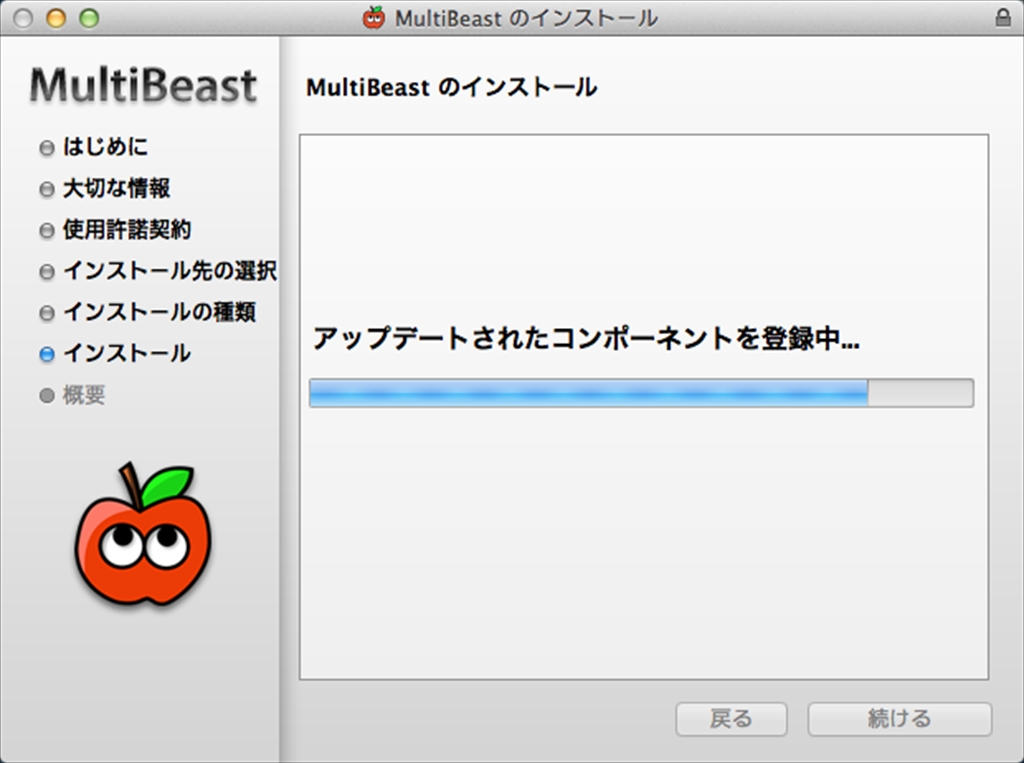The height and width of the screenshot is (763, 1024).
Task: Click the bullet next to はじめに
Action: [46, 148]
